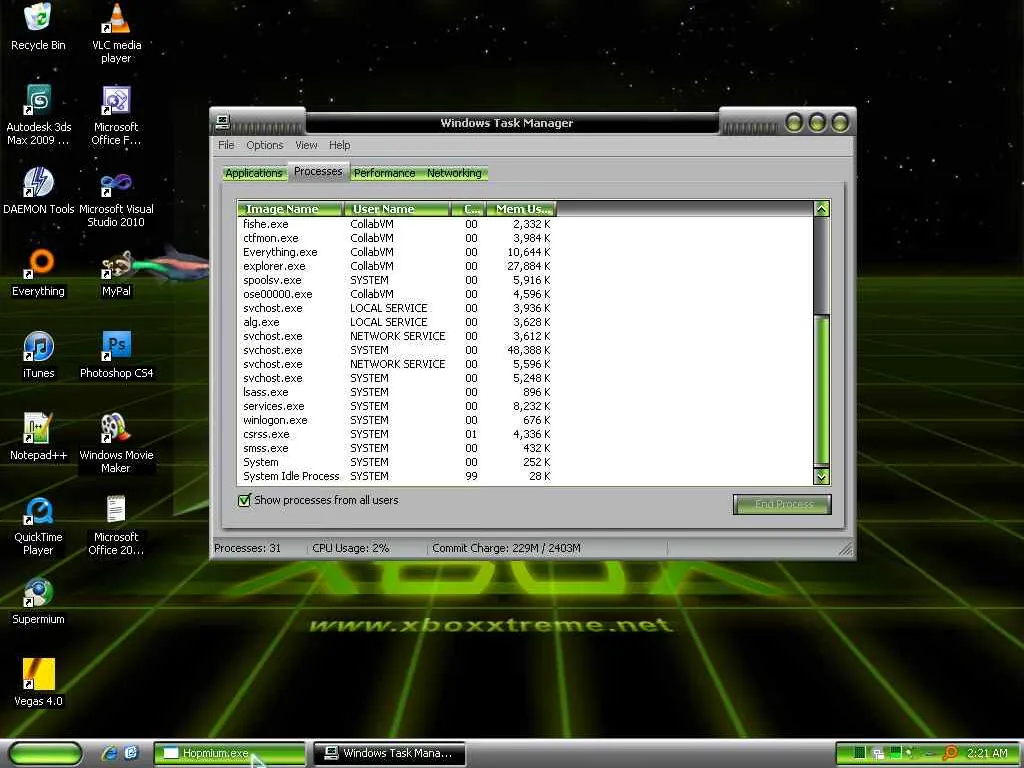Open the View menu
This screenshot has width=1024, height=768.
306,145
